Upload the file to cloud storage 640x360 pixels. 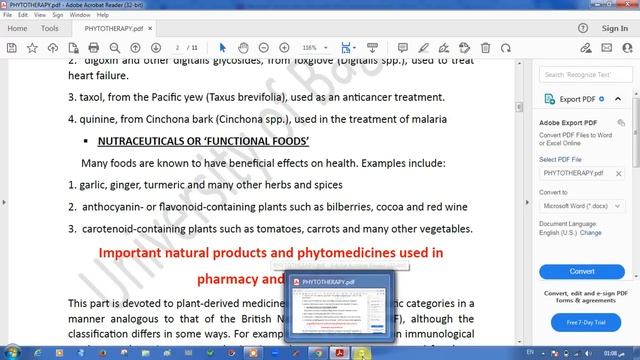click(53, 48)
